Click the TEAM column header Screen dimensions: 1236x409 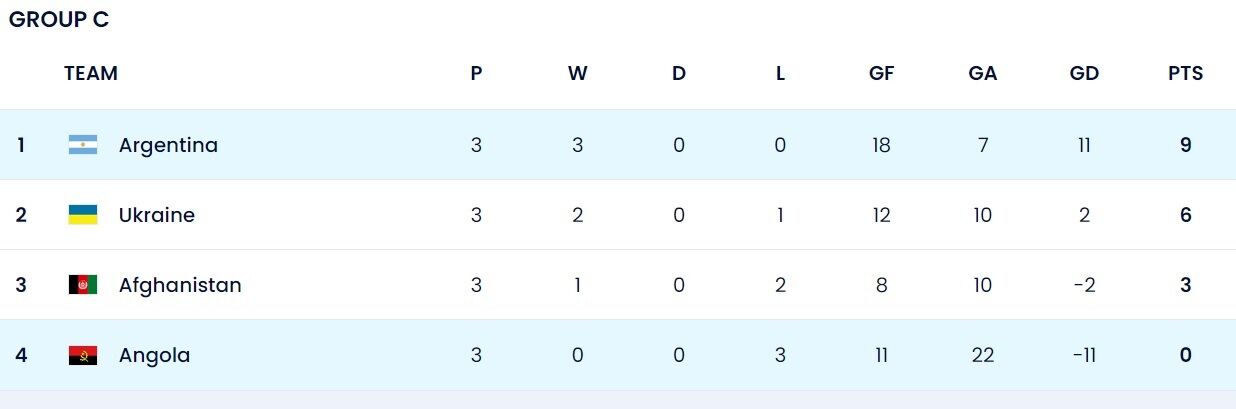click(x=91, y=73)
